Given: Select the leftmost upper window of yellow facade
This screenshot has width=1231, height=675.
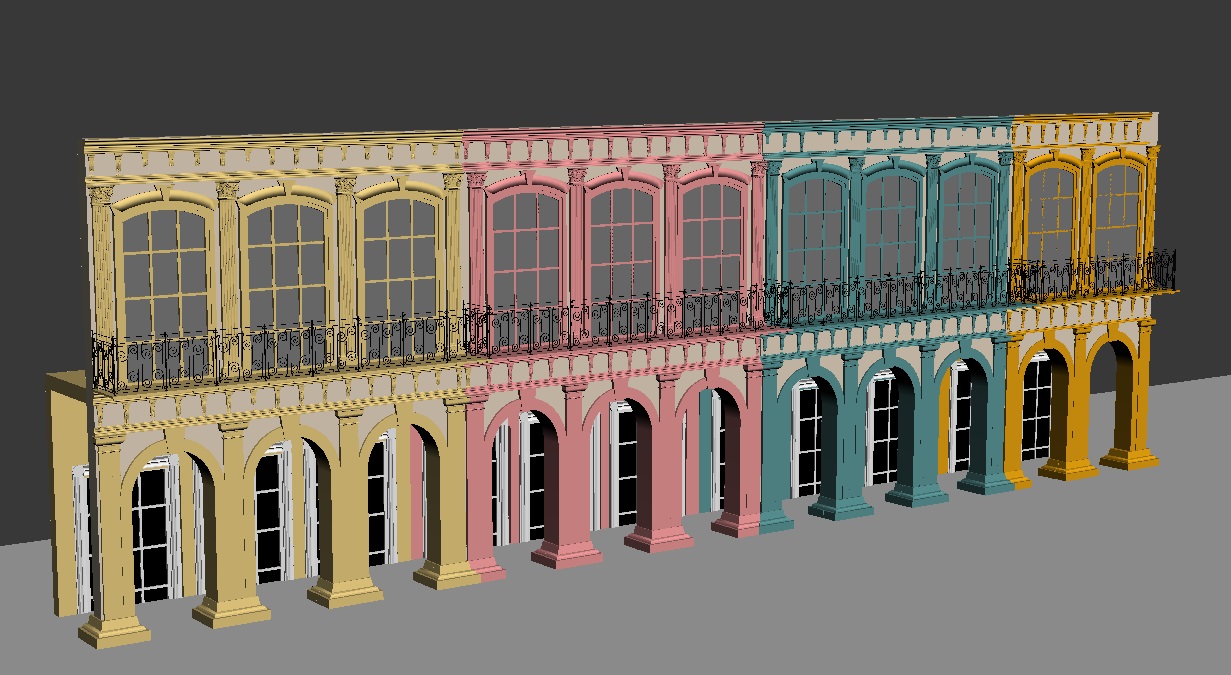Looking at the screenshot, I should pyautogui.click(x=164, y=272).
